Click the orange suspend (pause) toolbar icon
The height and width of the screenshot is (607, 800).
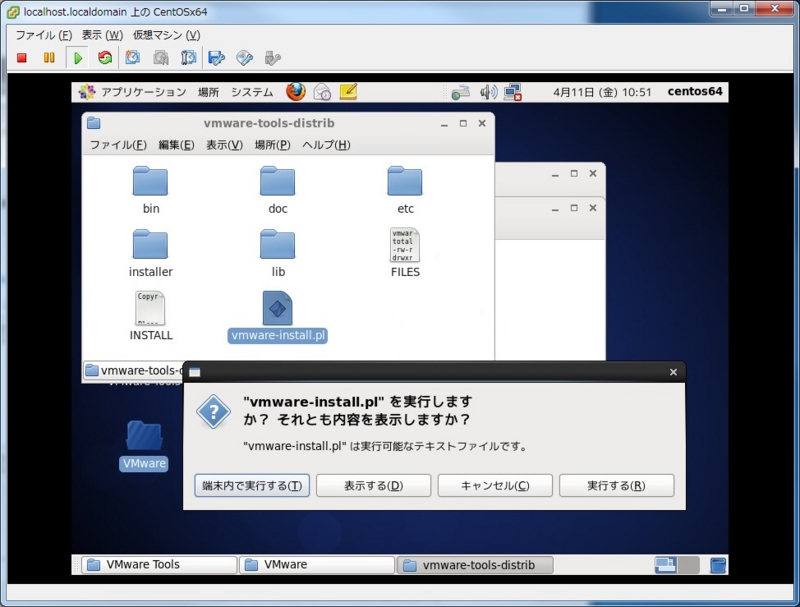(49, 58)
